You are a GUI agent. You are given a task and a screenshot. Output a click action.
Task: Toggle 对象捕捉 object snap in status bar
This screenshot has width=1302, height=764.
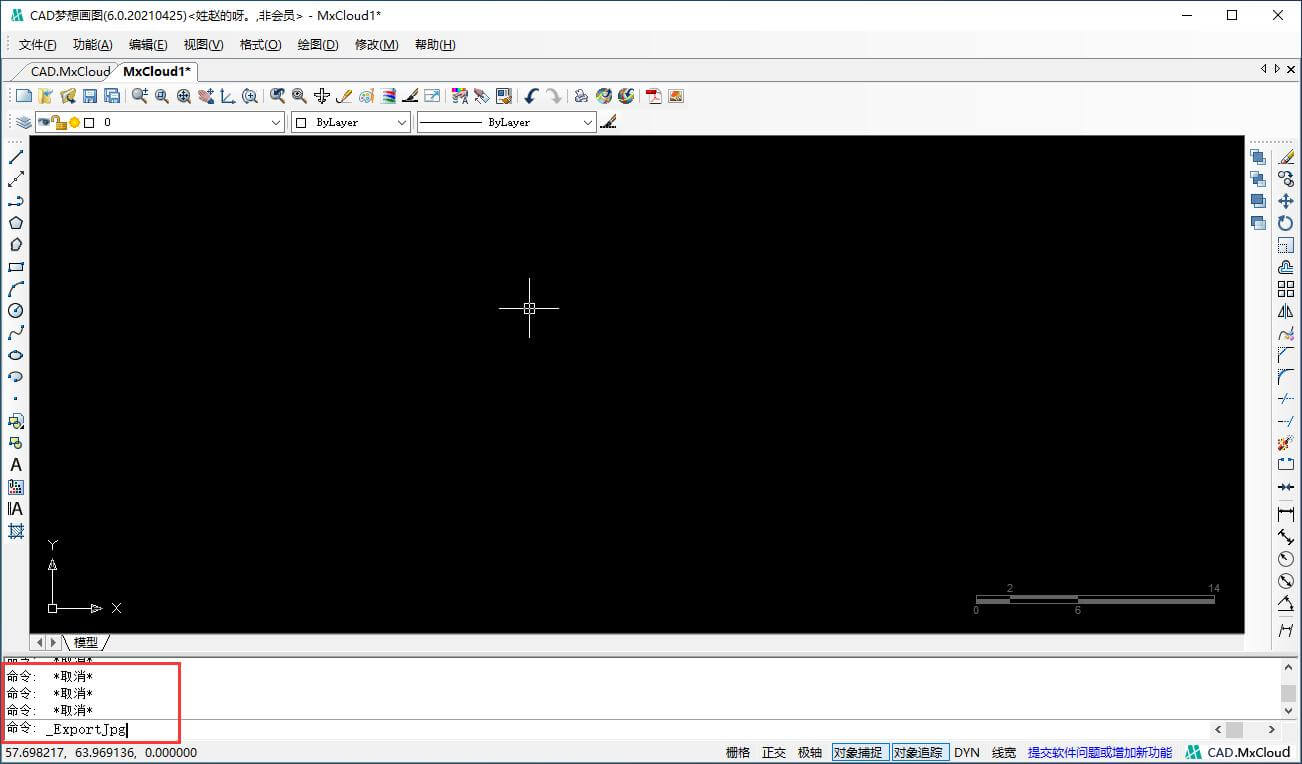pos(859,752)
